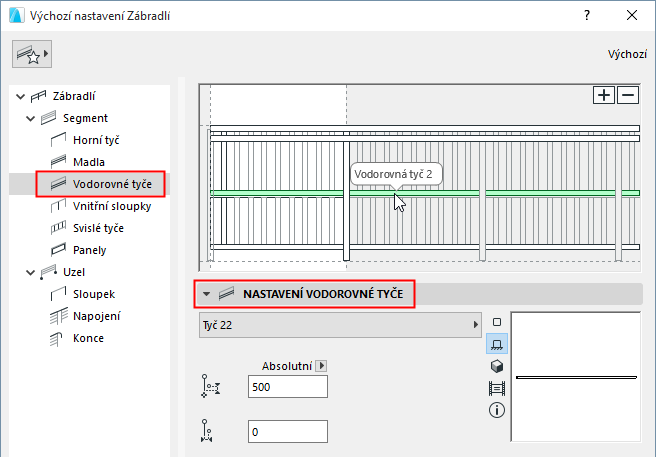Click the Napojení connection icon
Image resolution: width=656 pixels, height=457 pixels.
click(x=59, y=316)
